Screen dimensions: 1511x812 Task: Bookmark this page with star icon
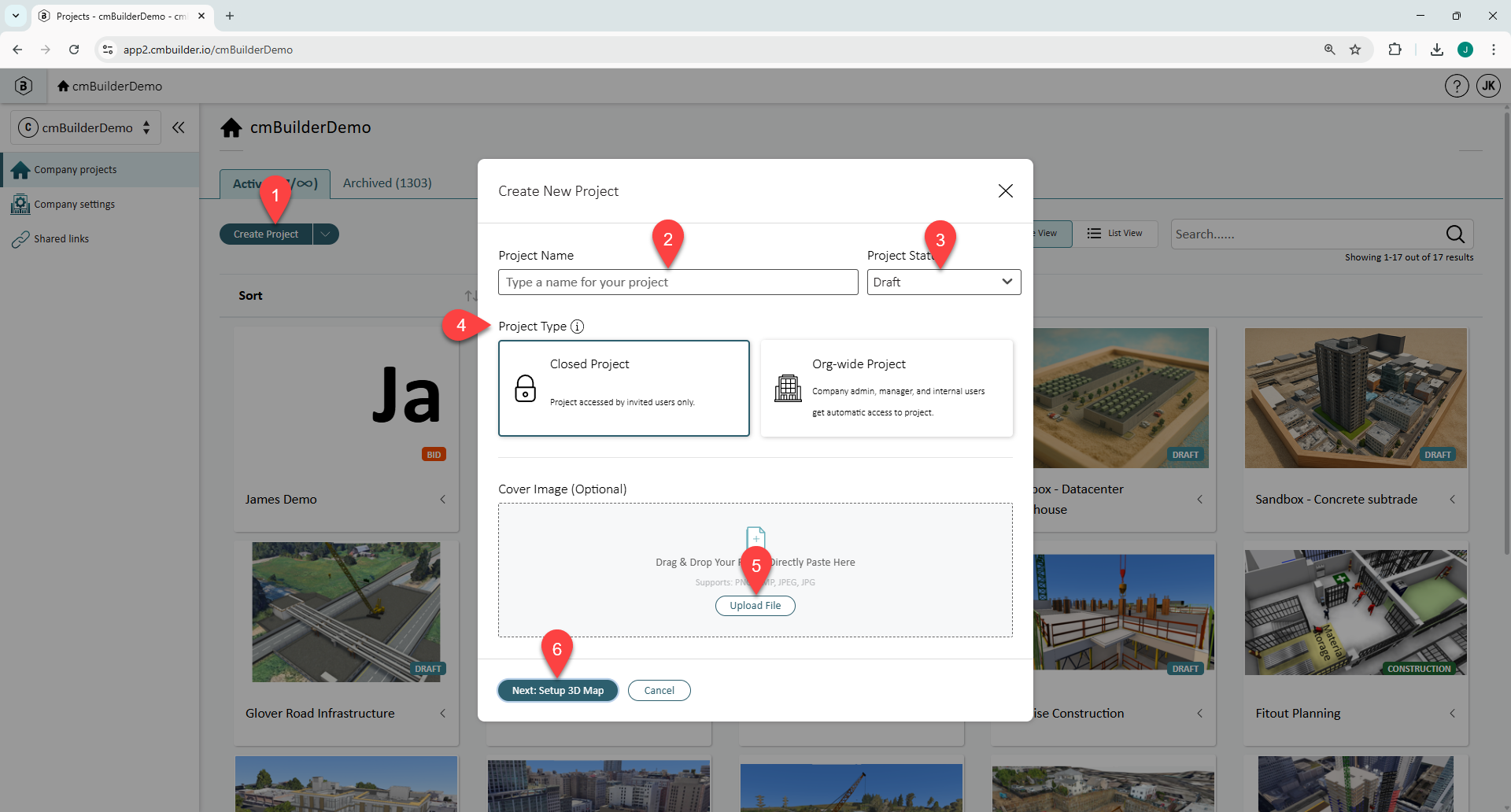pyautogui.click(x=1355, y=50)
